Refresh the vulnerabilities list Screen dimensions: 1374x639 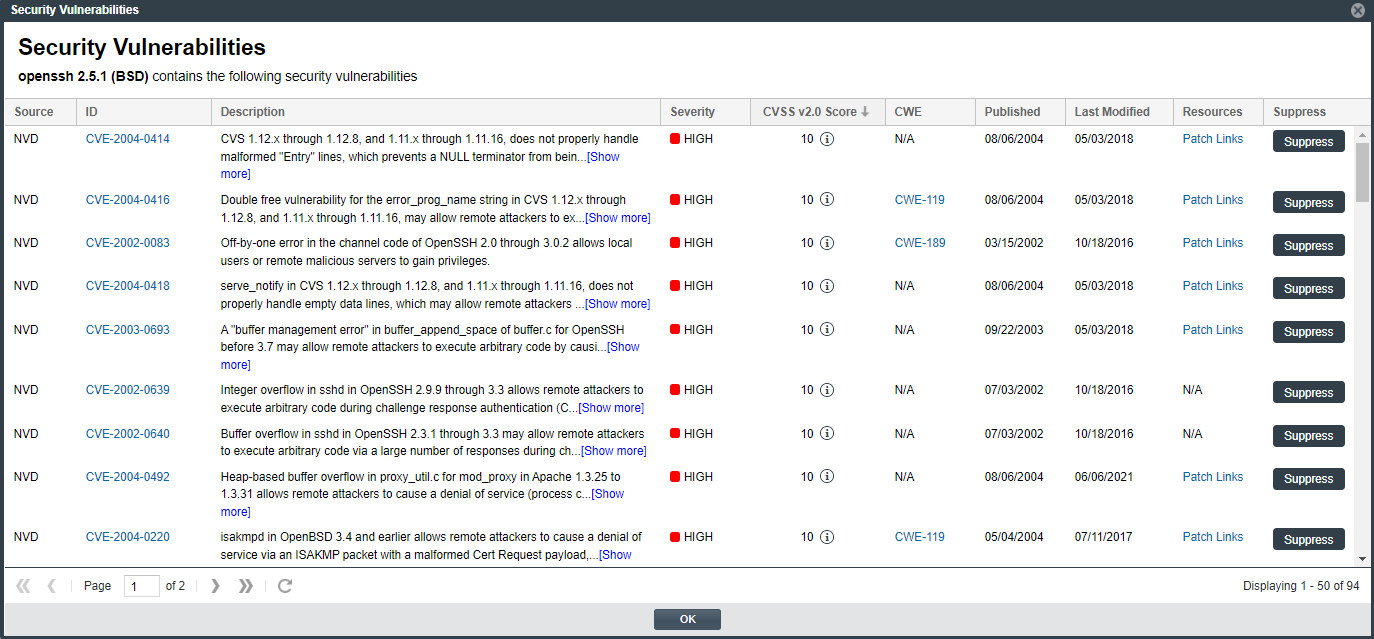[x=285, y=586]
